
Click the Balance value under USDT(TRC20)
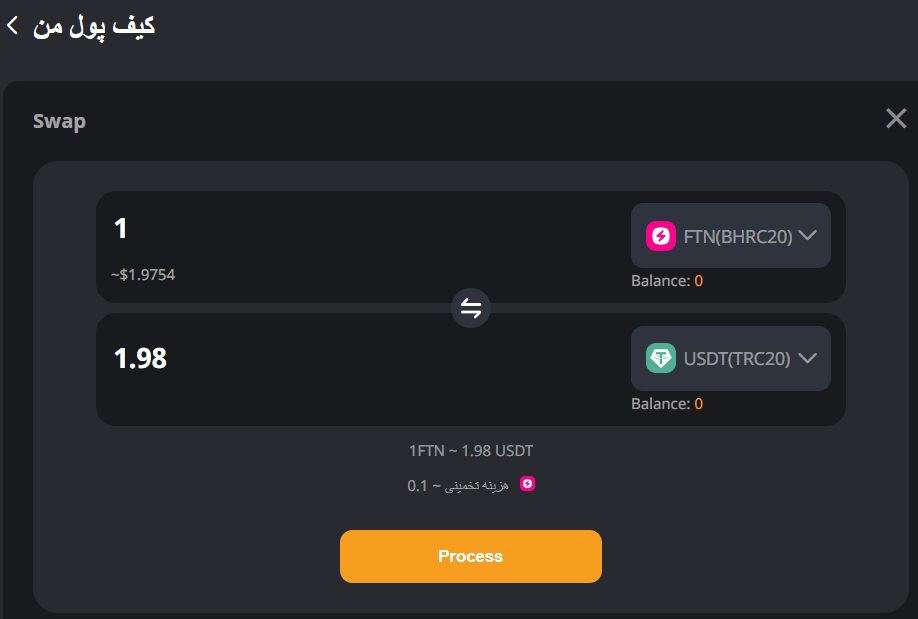698,404
